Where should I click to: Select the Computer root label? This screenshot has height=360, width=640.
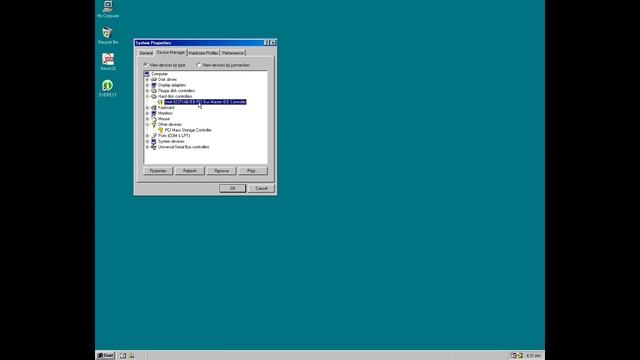point(159,74)
